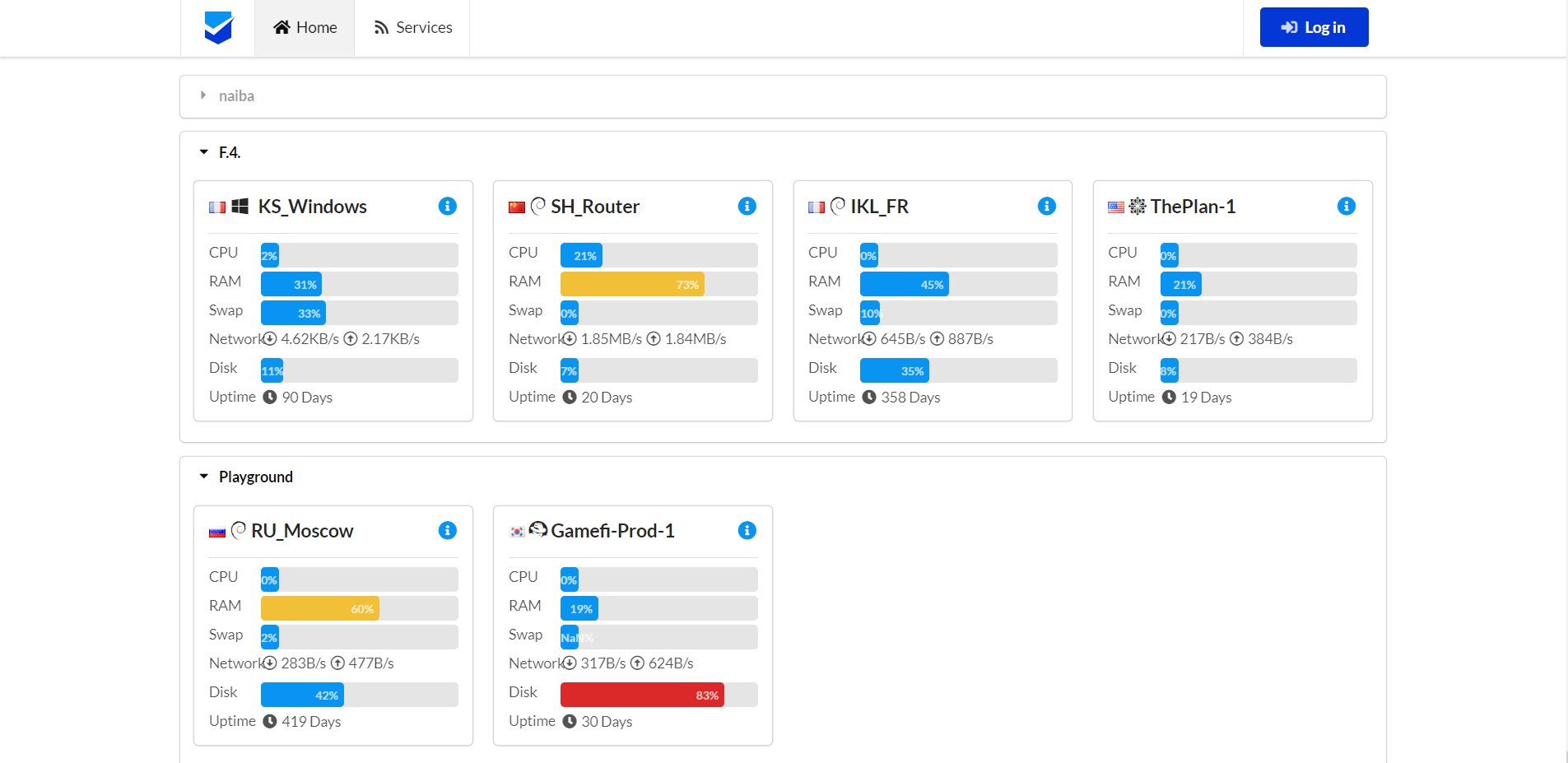Click the blue checkmark site logo
This screenshot has width=1568, height=763.
coord(219,27)
